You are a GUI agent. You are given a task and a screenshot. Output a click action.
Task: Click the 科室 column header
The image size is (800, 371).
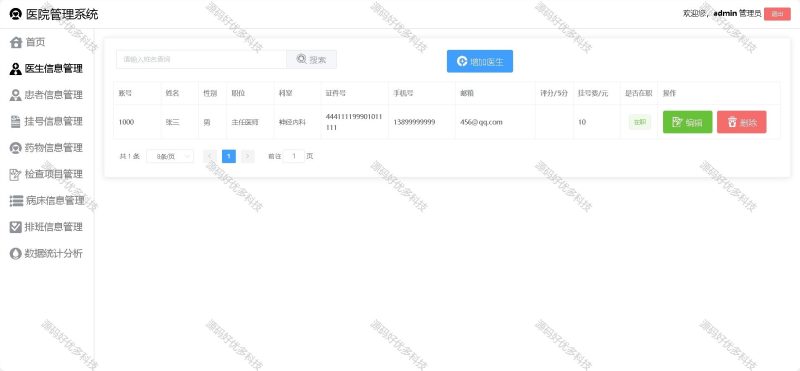pyautogui.click(x=285, y=93)
